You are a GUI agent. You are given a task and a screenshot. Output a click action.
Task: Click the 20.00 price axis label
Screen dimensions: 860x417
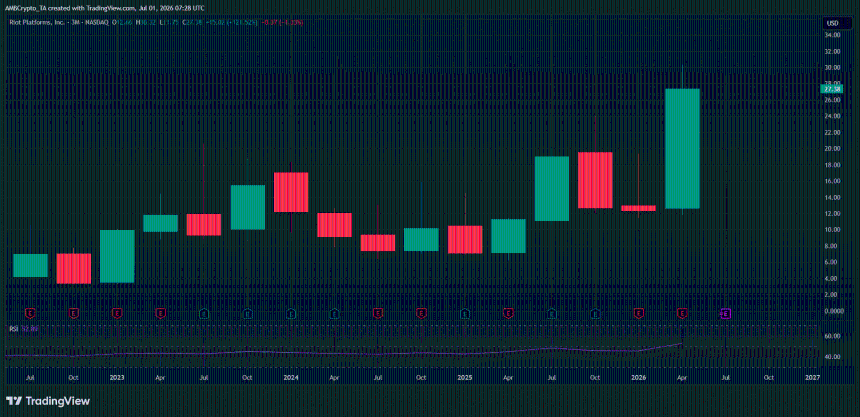pos(833,149)
